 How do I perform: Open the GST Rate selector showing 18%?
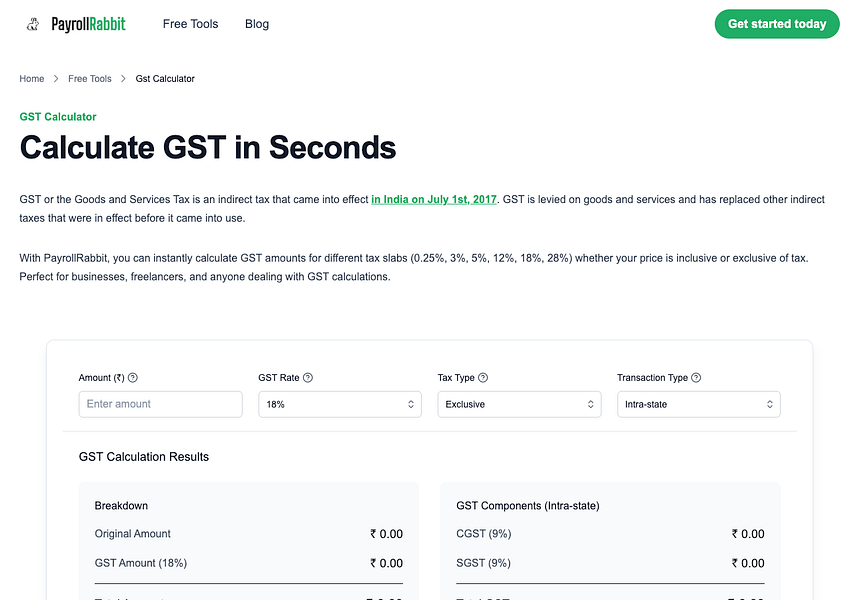340,404
